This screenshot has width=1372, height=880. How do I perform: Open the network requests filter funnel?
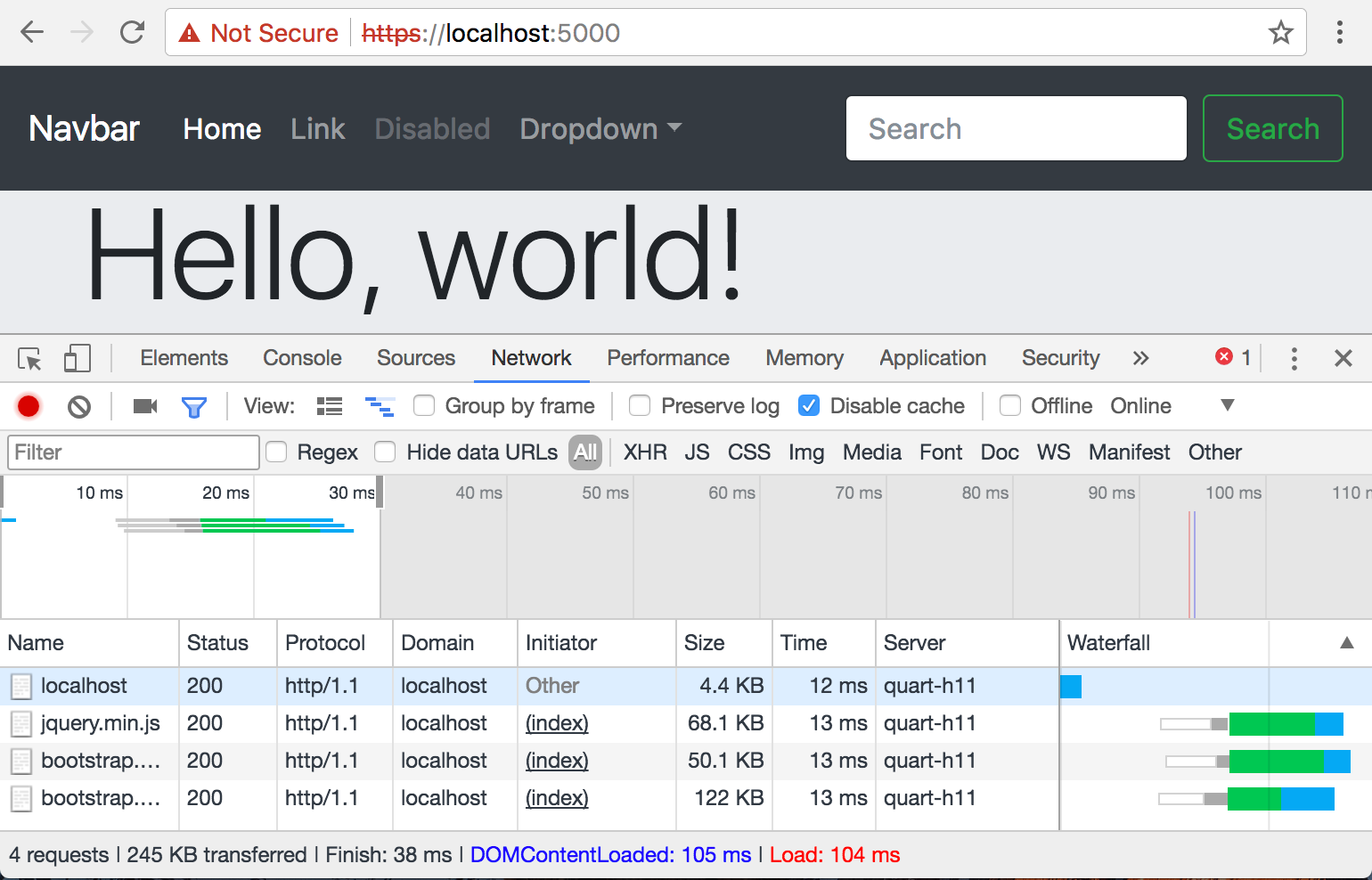coord(194,405)
